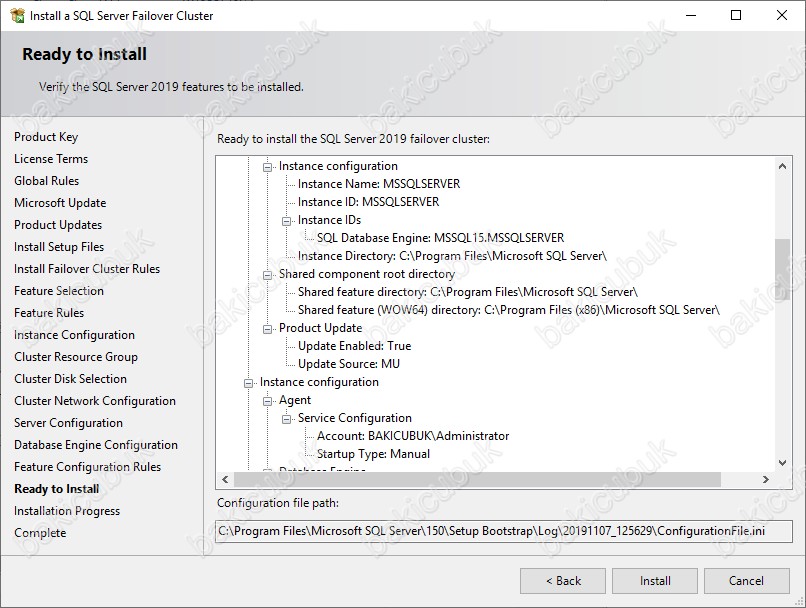Select the Instance Directory row
806x608 pixels.
coord(452,256)
